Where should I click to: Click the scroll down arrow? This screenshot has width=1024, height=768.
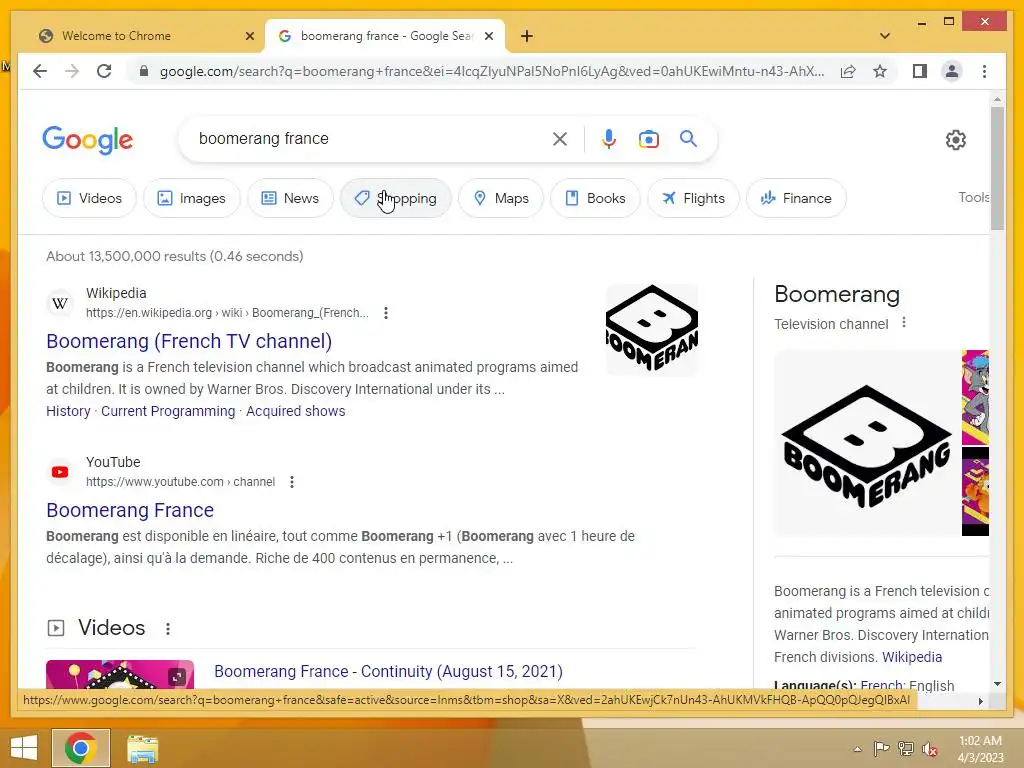[x=997, y=684]
